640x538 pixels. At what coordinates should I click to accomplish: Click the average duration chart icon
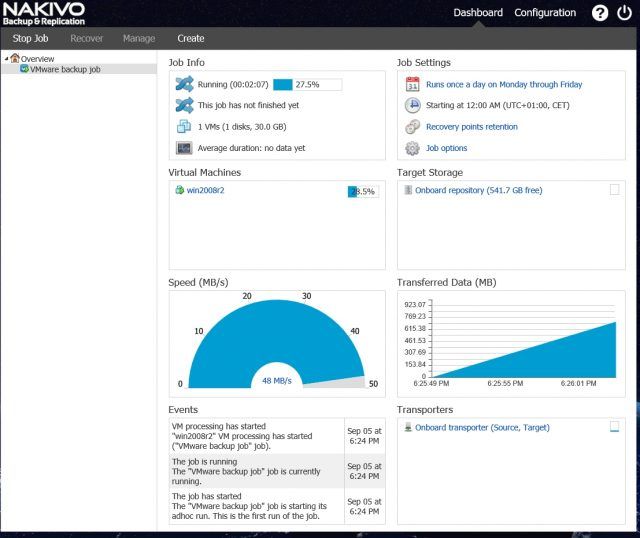click(184, 148)
